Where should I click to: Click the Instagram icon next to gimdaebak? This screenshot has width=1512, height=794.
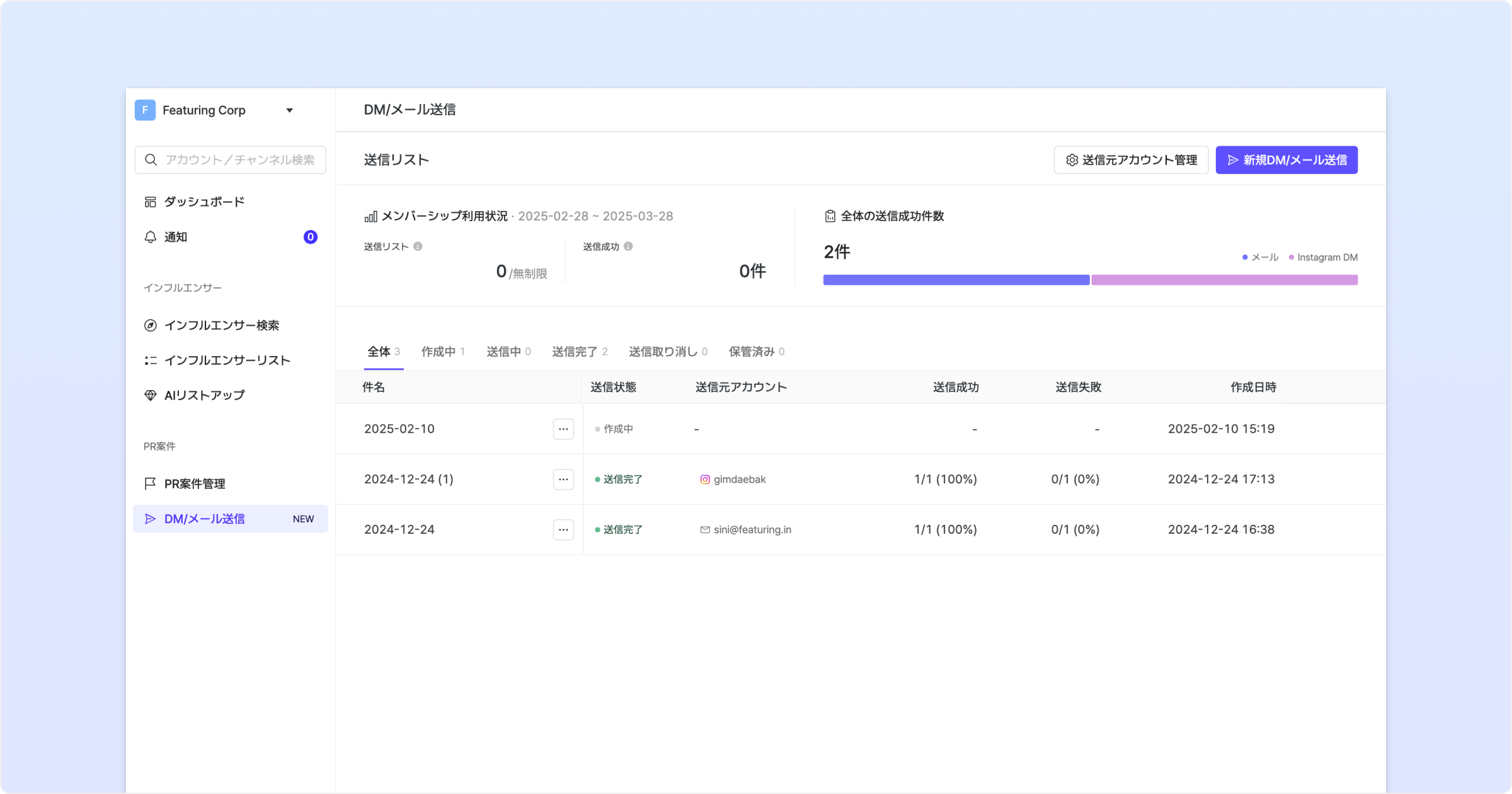[705, 480]
